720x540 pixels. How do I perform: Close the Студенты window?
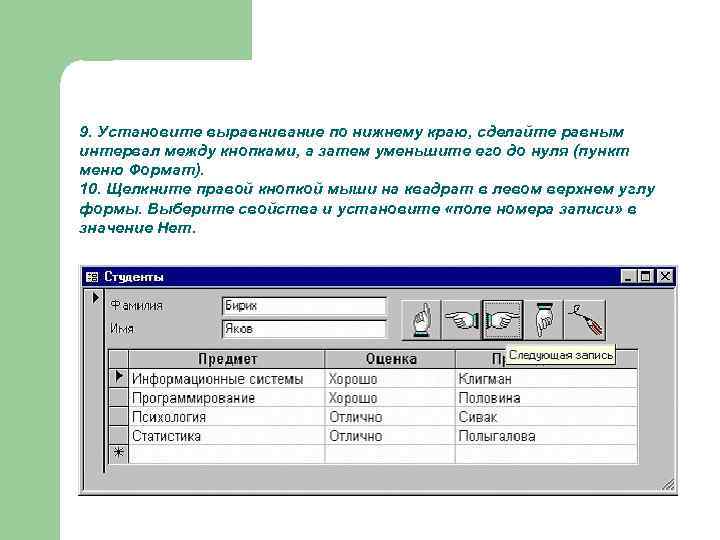[x=664, y=276]
